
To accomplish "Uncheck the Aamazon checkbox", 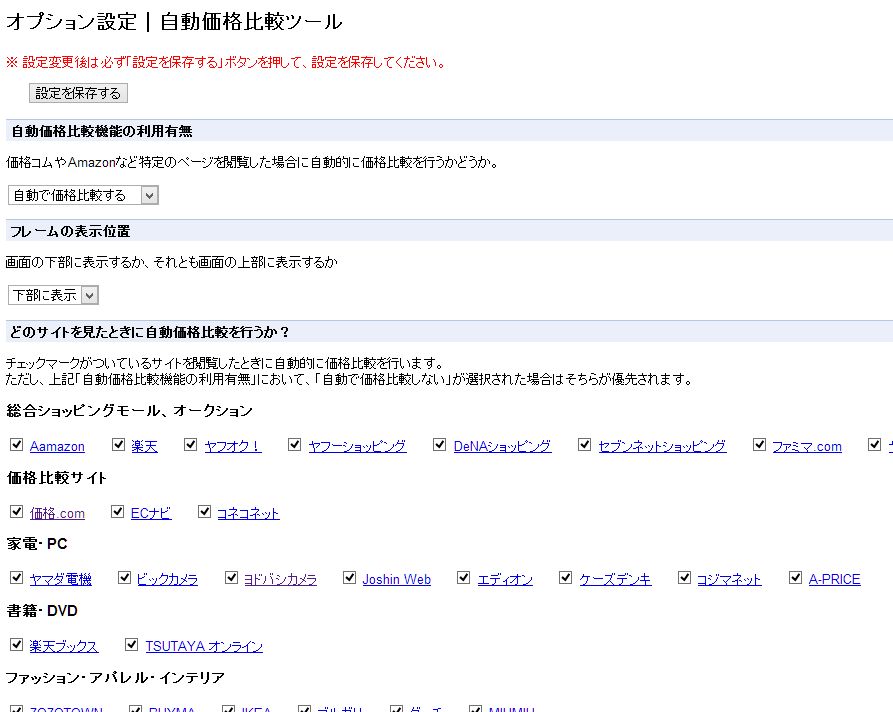I will 17,445.
